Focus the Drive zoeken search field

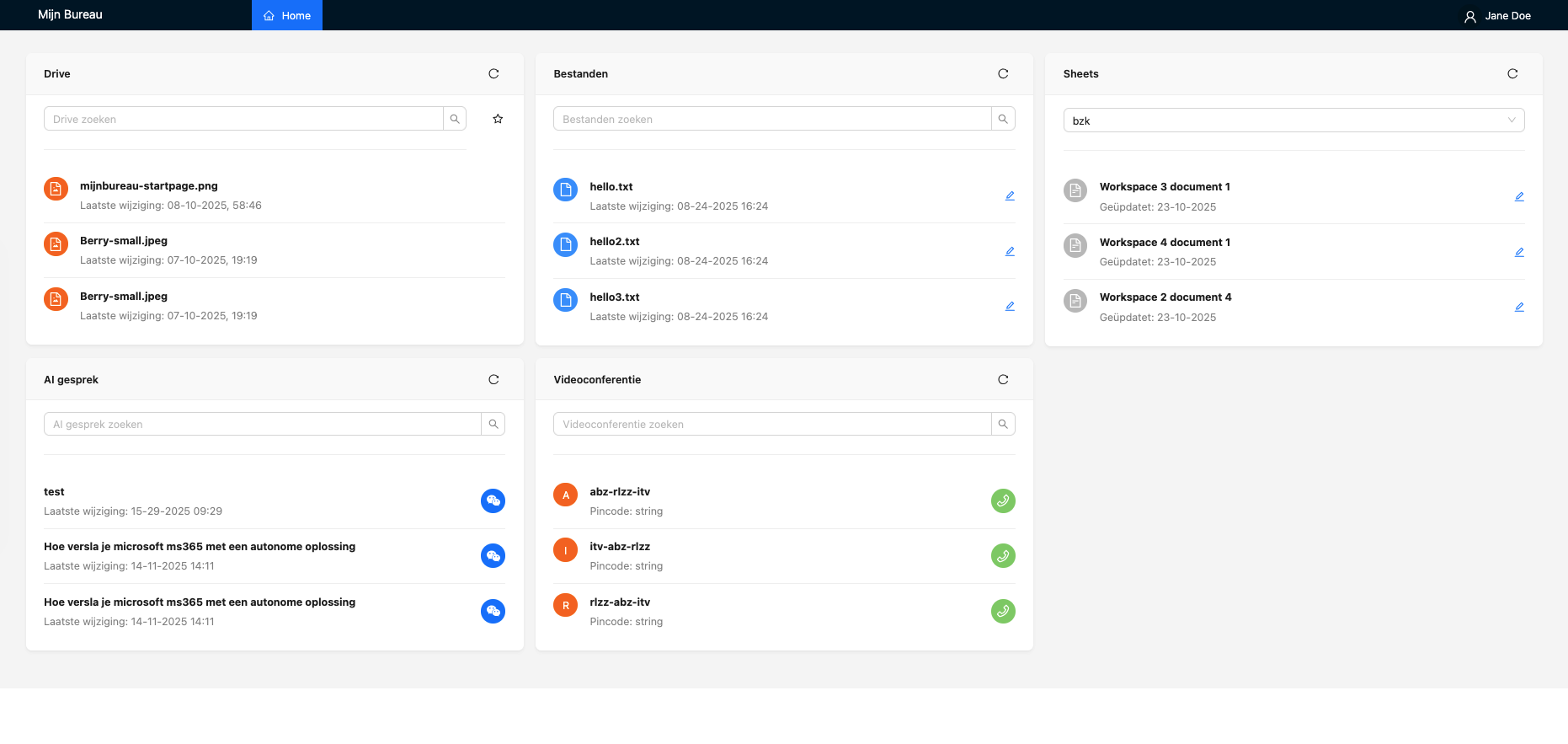pos(243,119)
